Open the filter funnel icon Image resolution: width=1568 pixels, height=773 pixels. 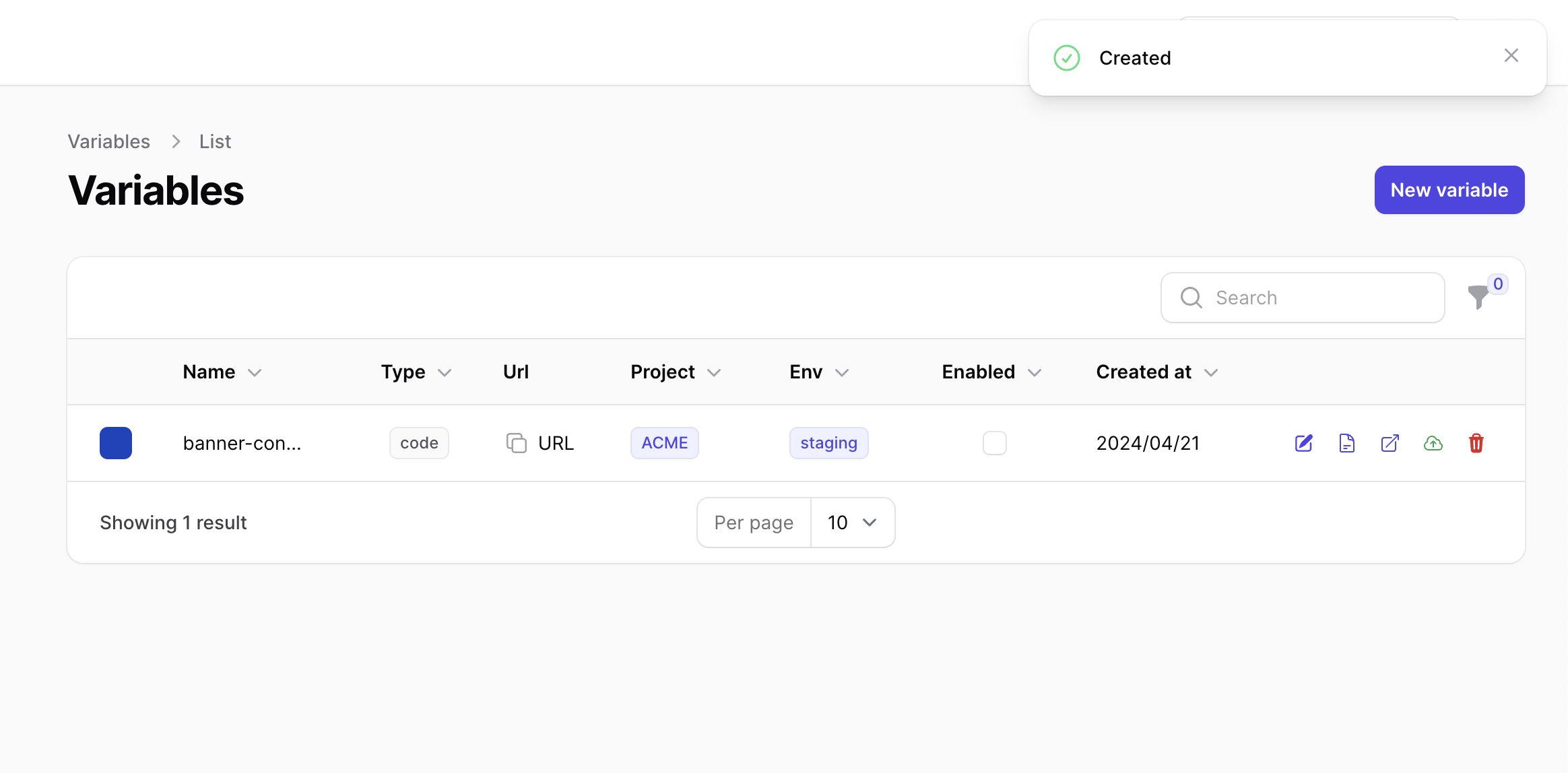click(1478, 297)
